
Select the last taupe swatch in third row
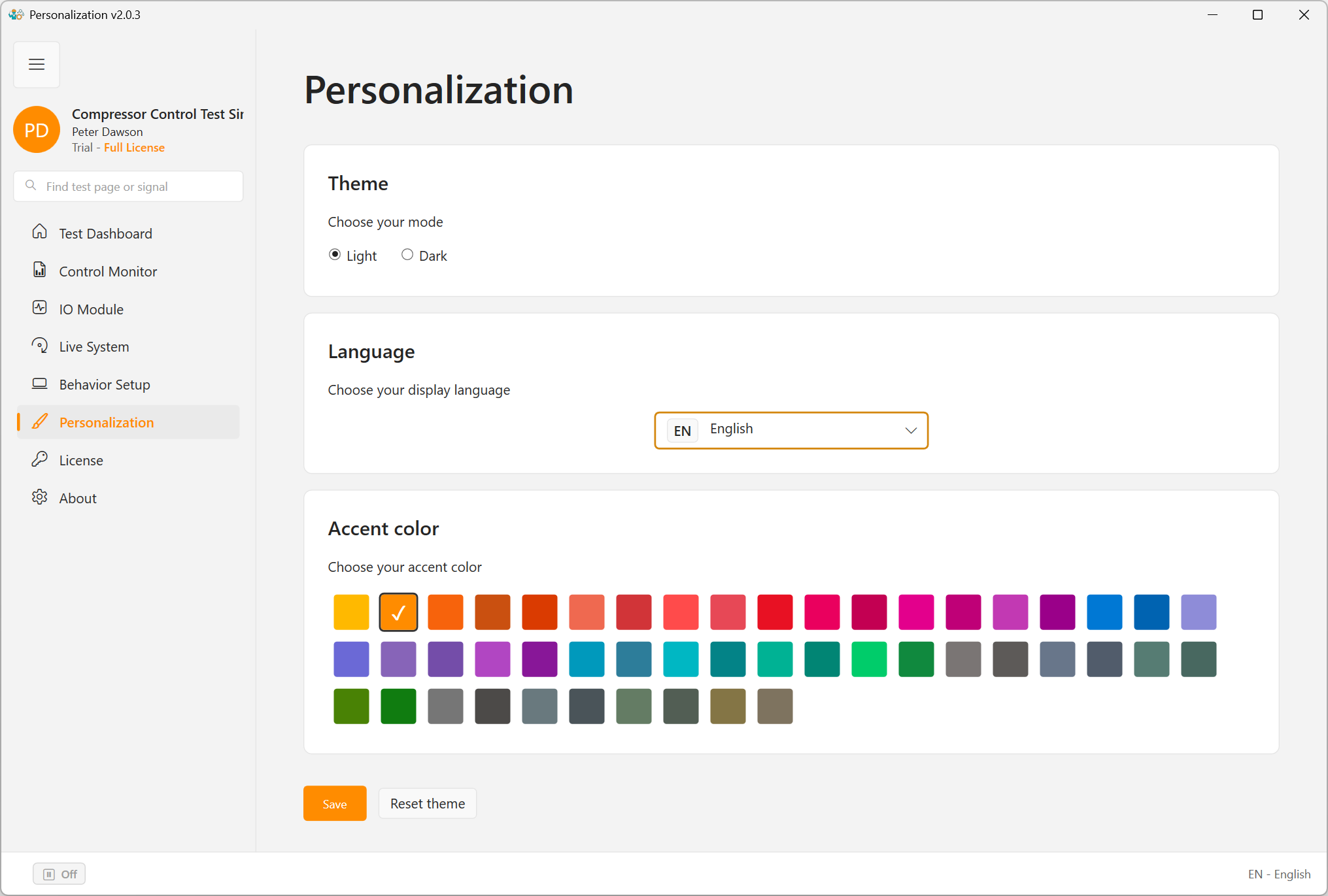[x=775, y=706]
